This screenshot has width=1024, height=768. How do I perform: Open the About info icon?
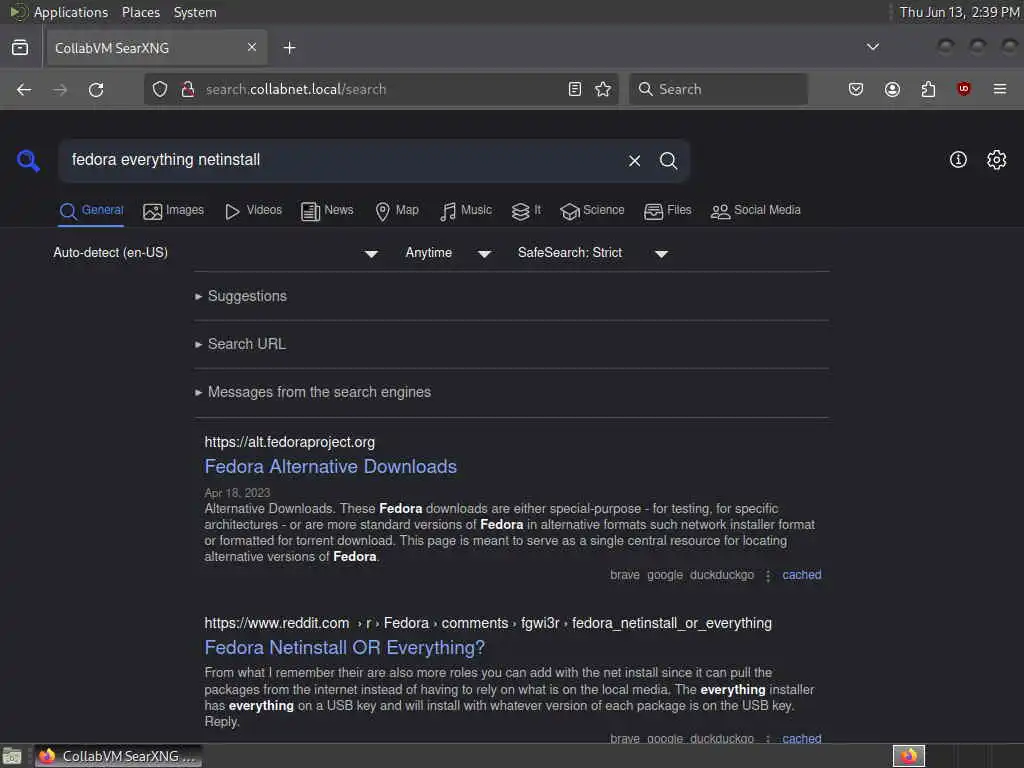pyautogui.click(x=958, y=160)
